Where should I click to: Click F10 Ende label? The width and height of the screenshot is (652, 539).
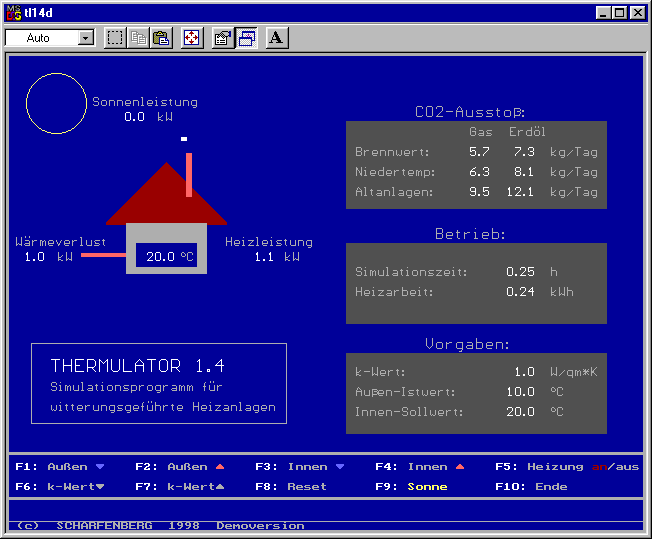click(531, 487)
